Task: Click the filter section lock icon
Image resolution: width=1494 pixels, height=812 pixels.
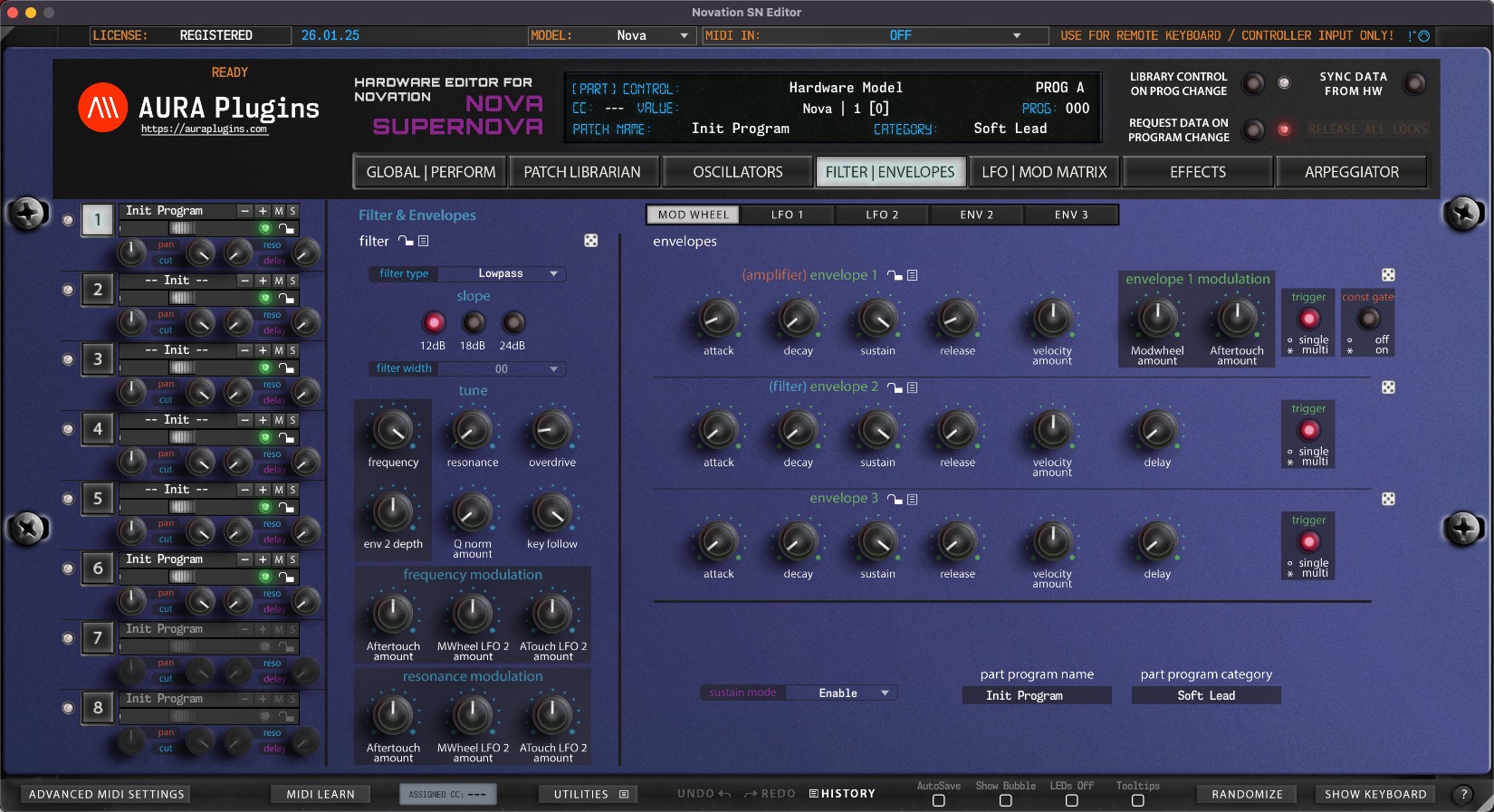Action: pyautogui.click(x=406, y=242)
